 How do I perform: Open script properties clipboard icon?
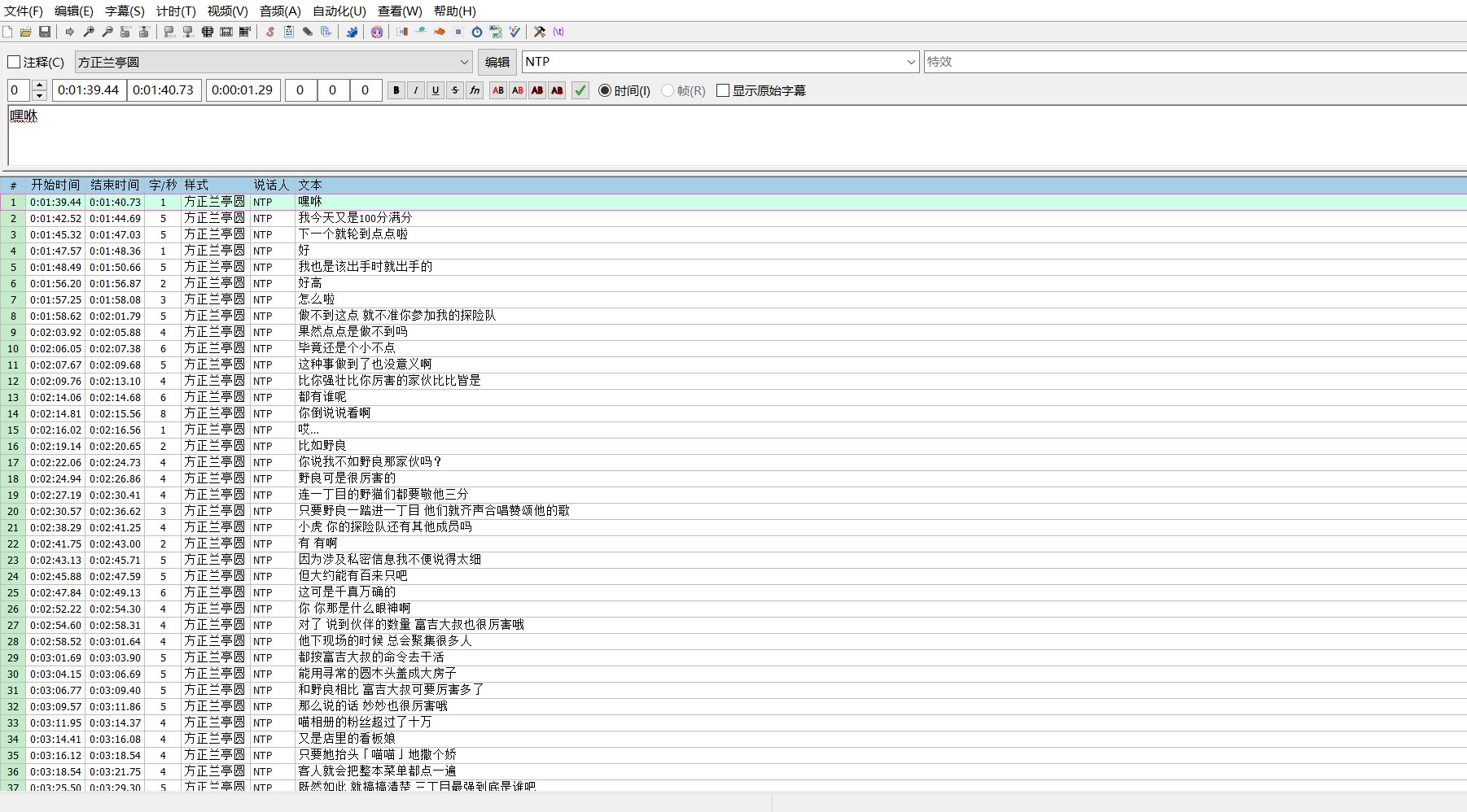click(289, 32)
